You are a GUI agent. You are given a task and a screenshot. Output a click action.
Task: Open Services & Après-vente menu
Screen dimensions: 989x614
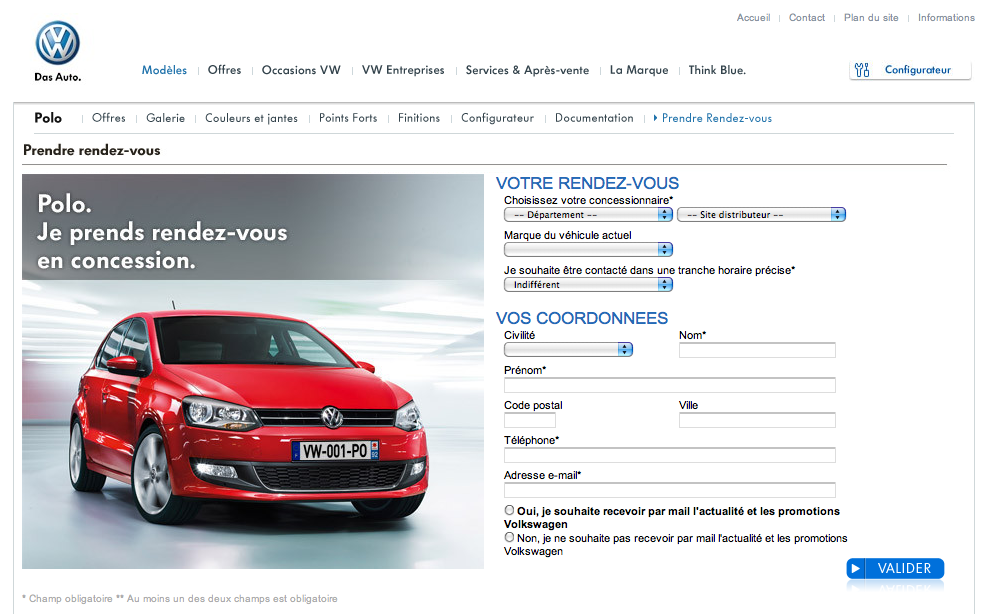coord(527,70)
